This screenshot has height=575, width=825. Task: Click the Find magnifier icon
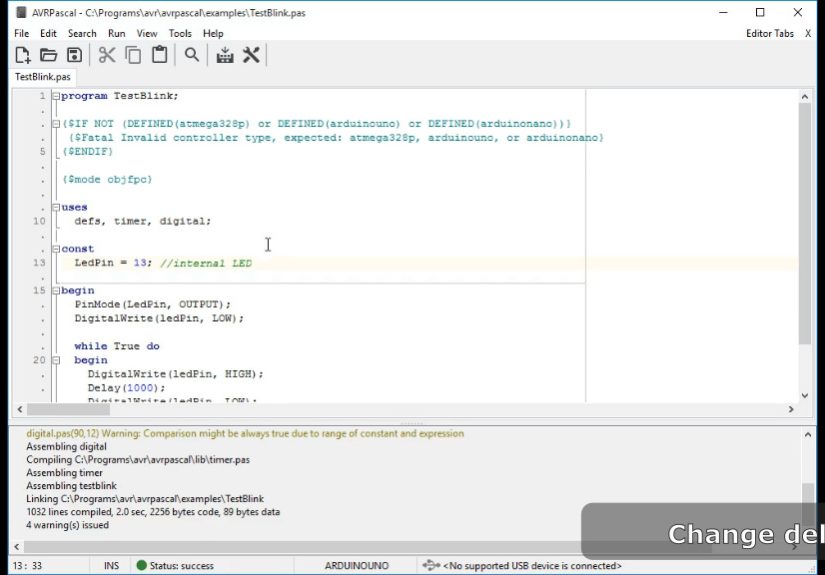191,55
